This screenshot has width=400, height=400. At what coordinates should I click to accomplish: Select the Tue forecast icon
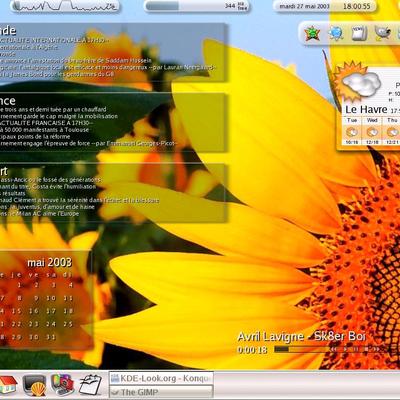point(352,132)
